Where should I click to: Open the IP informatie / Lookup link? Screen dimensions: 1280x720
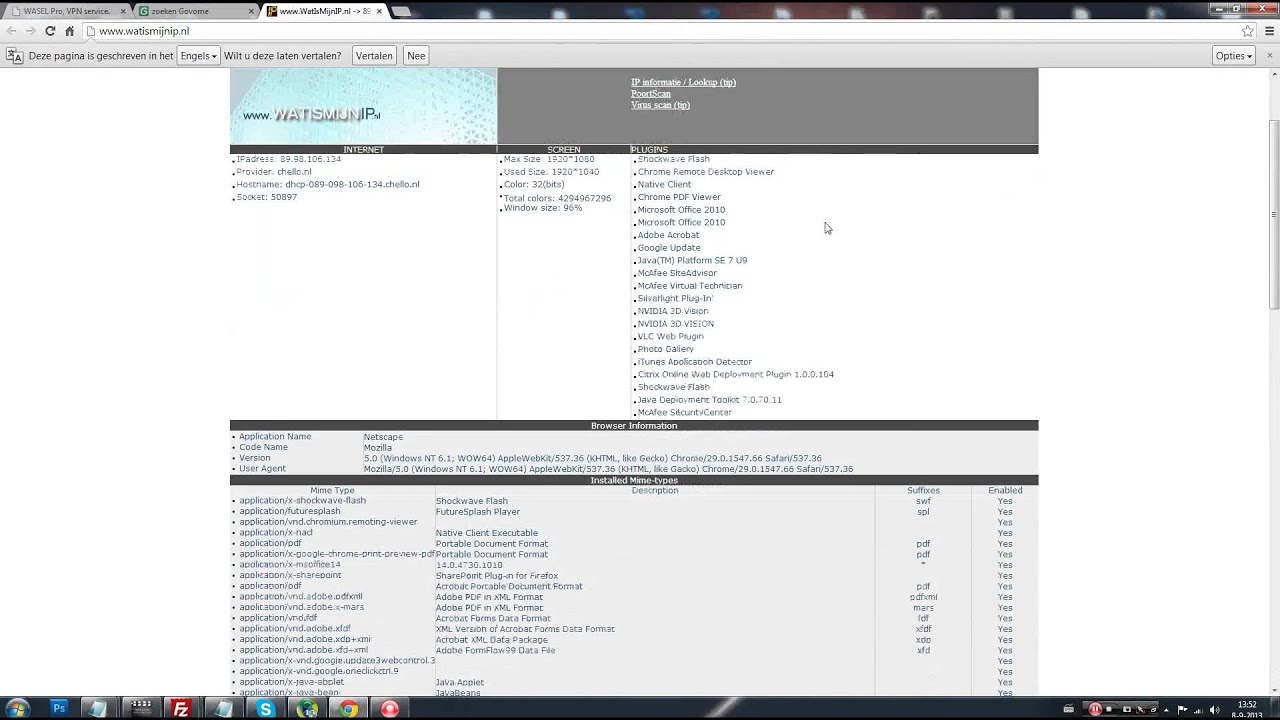coord(683,82)
